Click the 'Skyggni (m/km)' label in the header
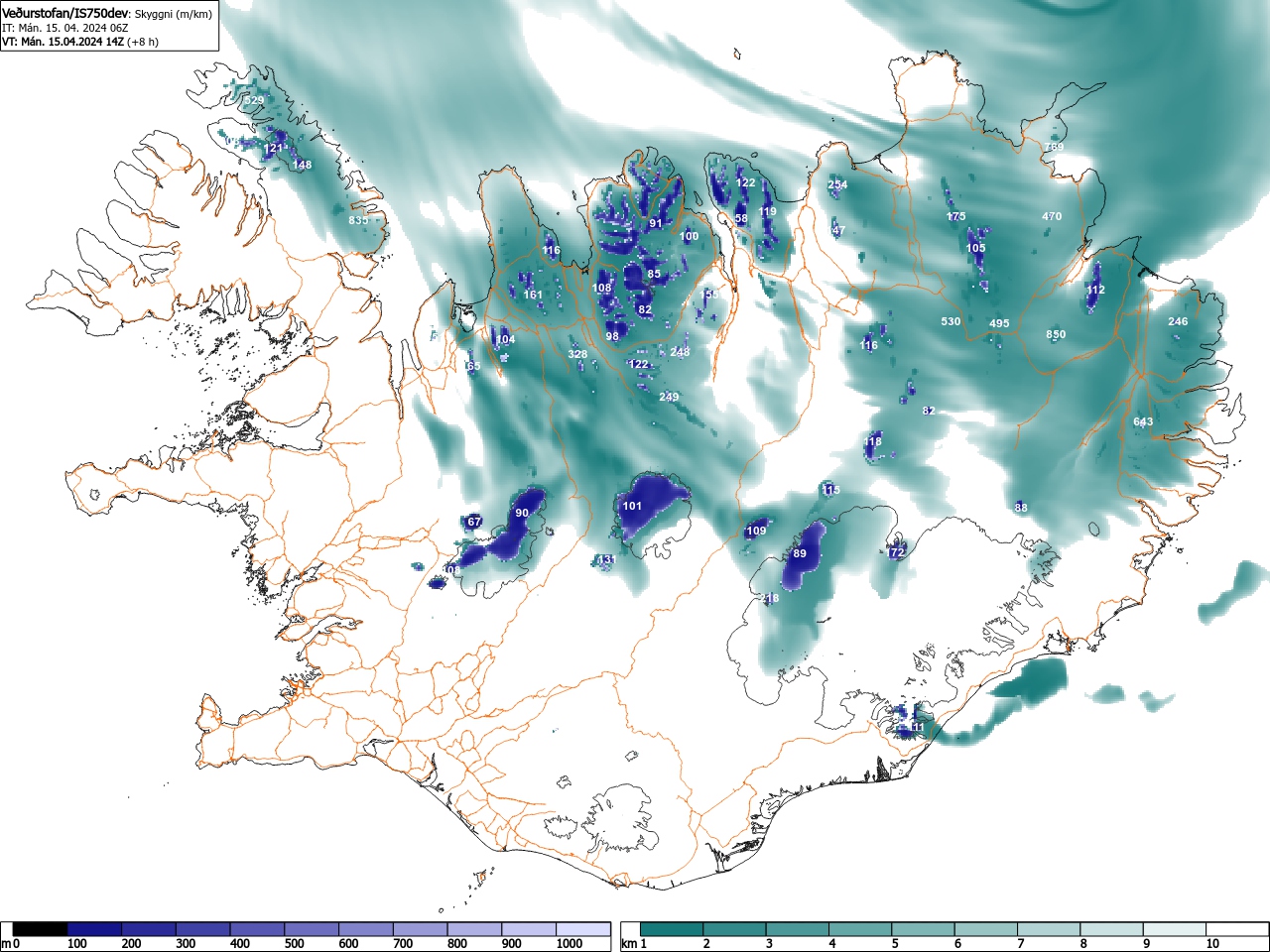 coord(173,15)
